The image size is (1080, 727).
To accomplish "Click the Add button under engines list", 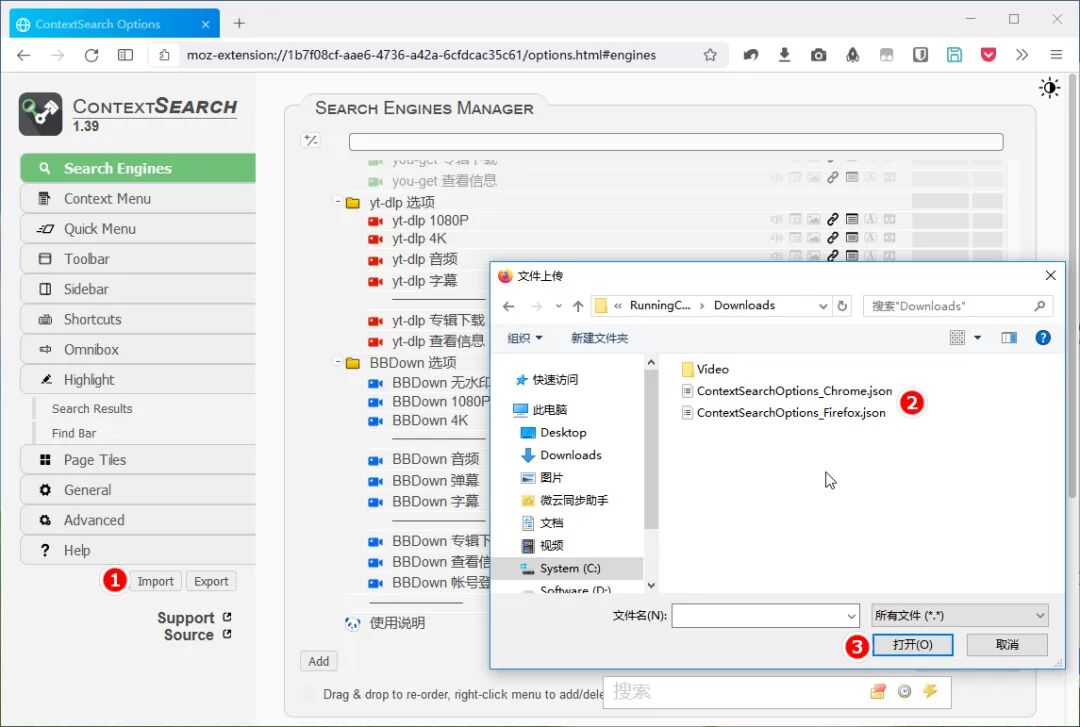I will pyautogui.click(x=318, y=662).
